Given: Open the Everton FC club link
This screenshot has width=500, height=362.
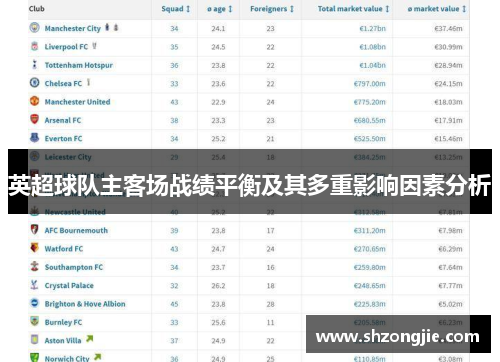Looking at the screenshot, I should tap(63, 139).
